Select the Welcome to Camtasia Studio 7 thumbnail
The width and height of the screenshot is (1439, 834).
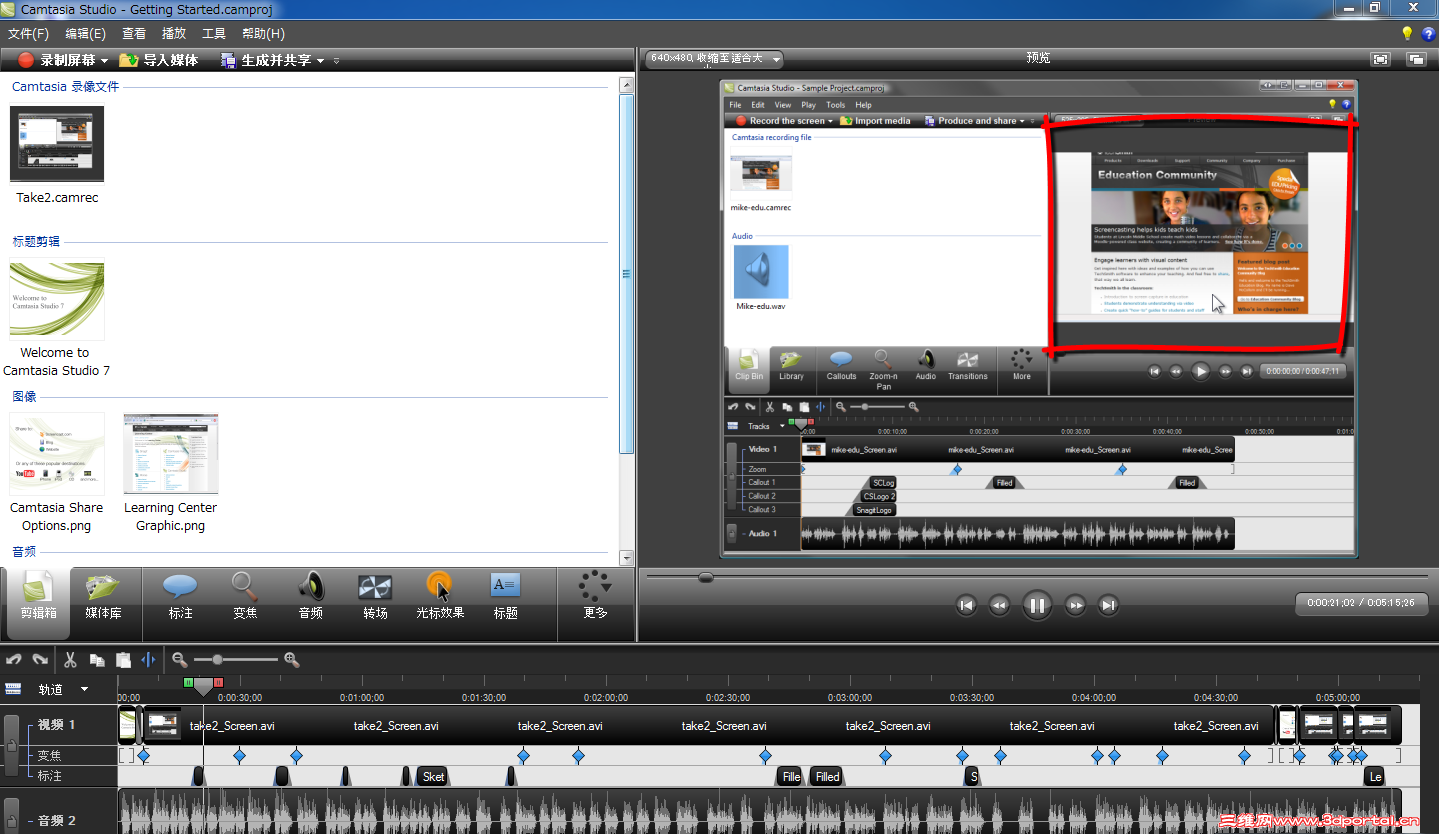coord(57,301)
